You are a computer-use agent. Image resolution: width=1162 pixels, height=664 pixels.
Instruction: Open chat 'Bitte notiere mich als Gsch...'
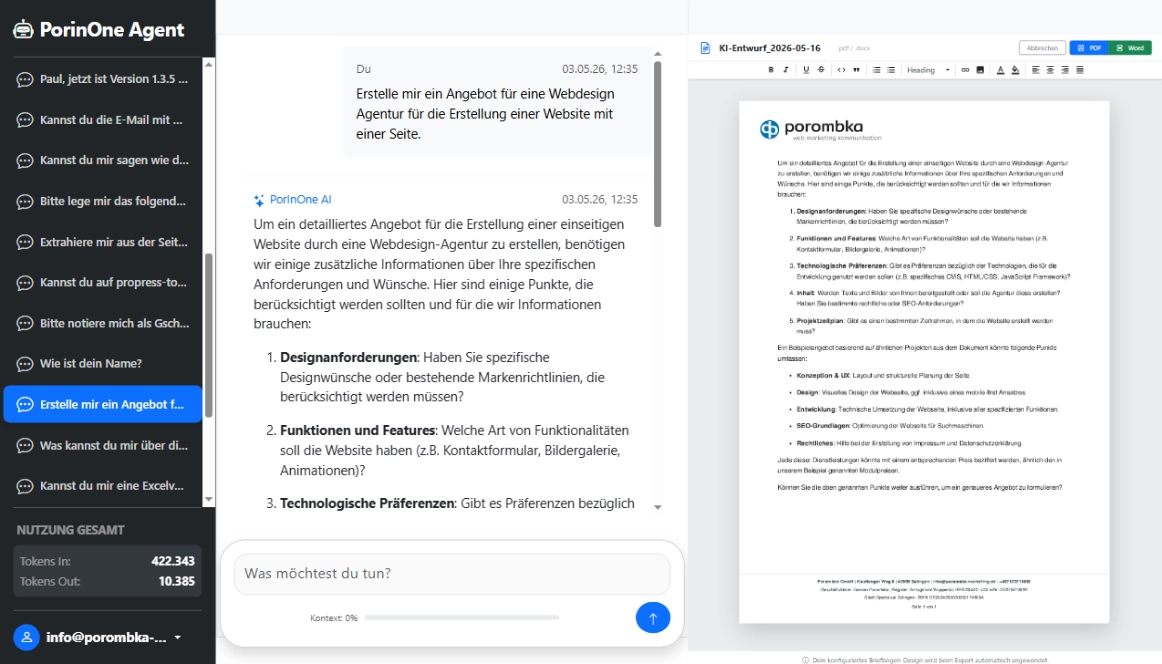[x=103, y=323]
